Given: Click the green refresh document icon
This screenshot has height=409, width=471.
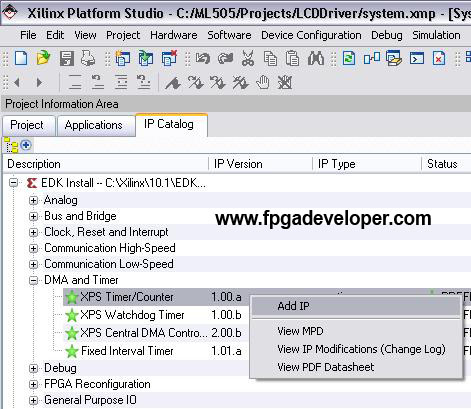Looking at the screenshot, I should [x=349, y=58].
